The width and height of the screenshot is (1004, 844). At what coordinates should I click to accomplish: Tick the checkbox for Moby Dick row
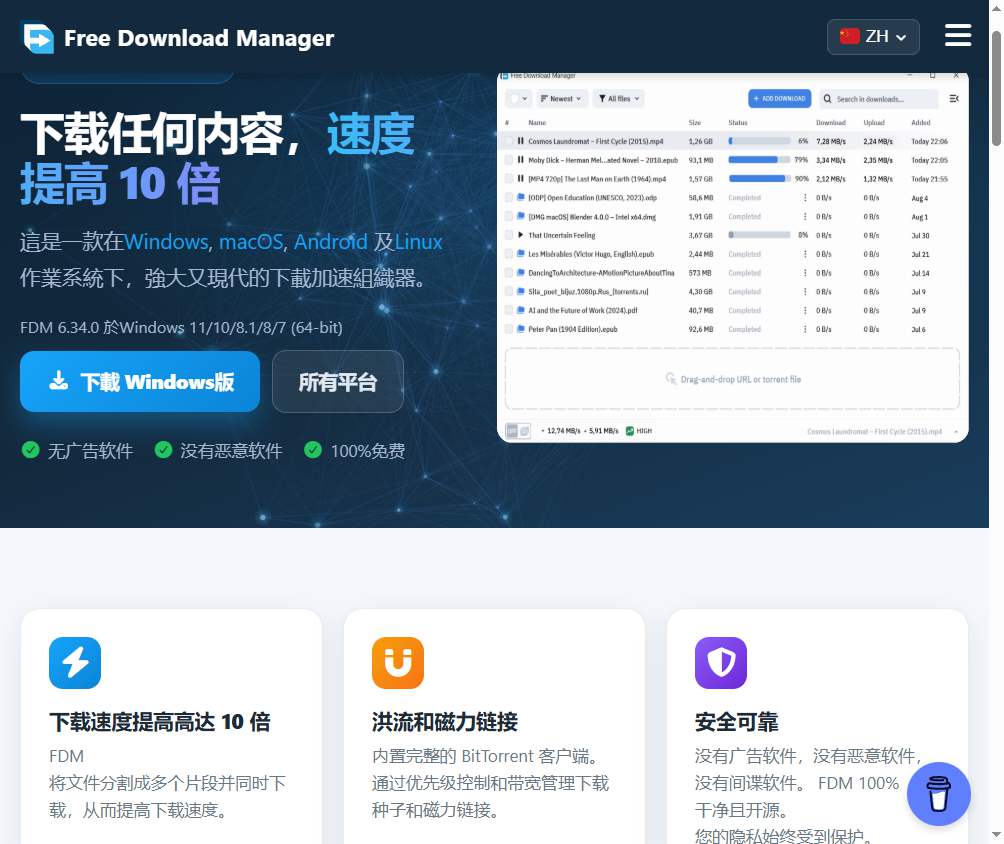coord(509,159)
